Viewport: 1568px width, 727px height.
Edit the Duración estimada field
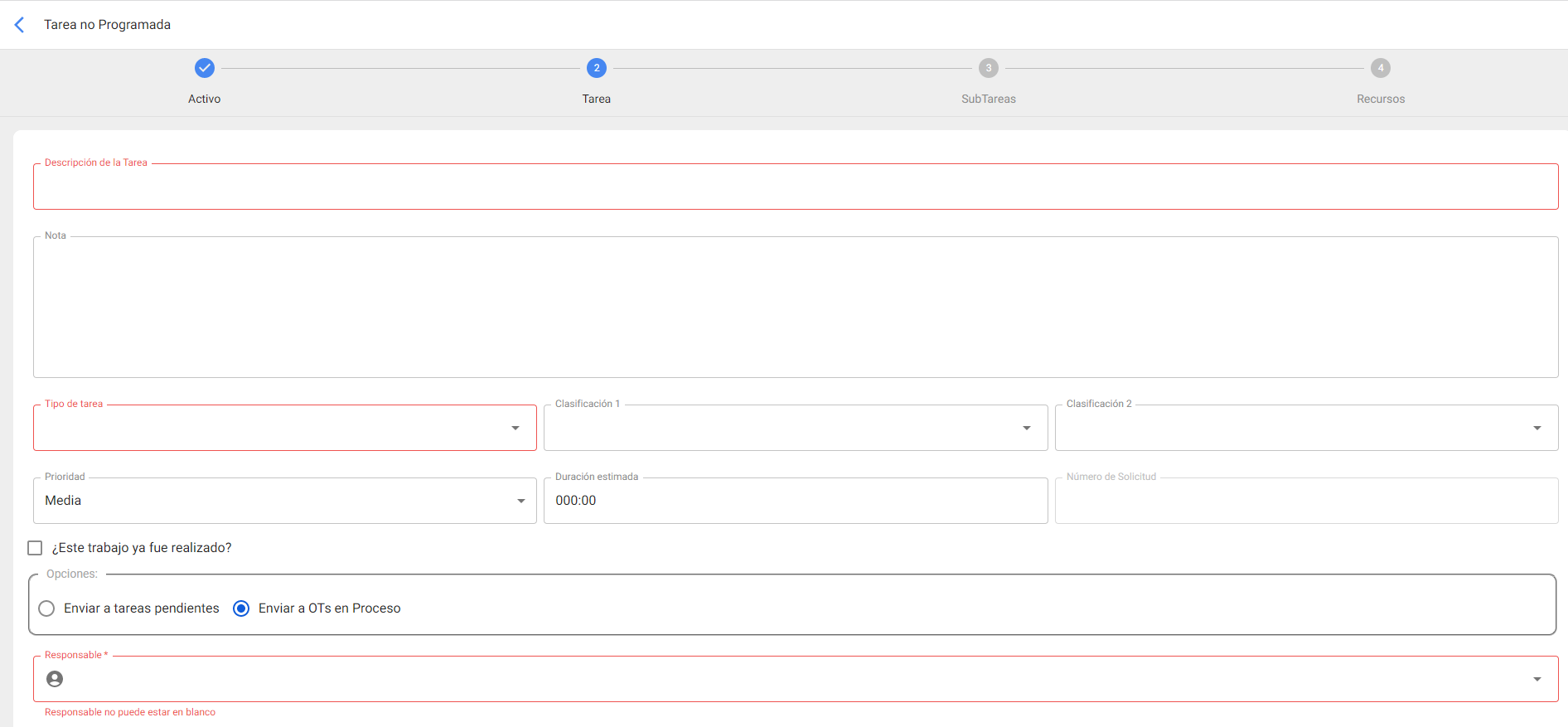click(795, 501)
